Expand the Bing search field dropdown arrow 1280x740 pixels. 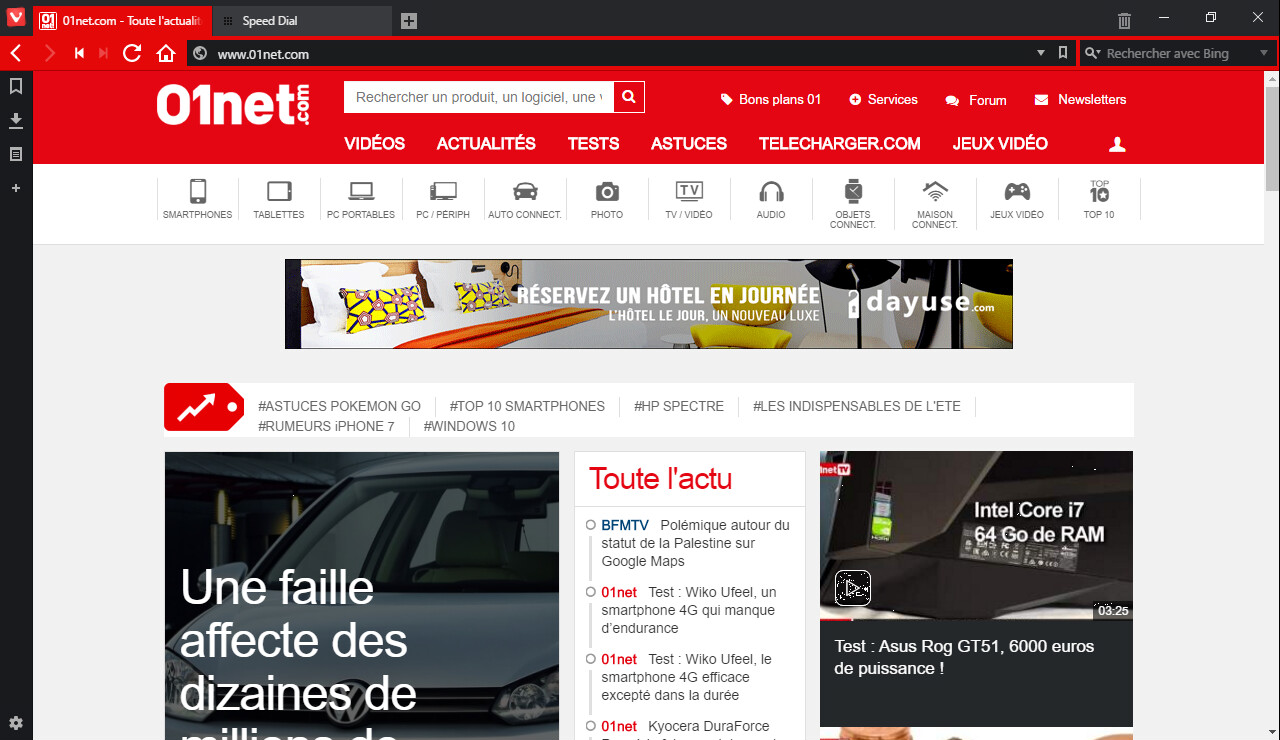(1263, 54)
